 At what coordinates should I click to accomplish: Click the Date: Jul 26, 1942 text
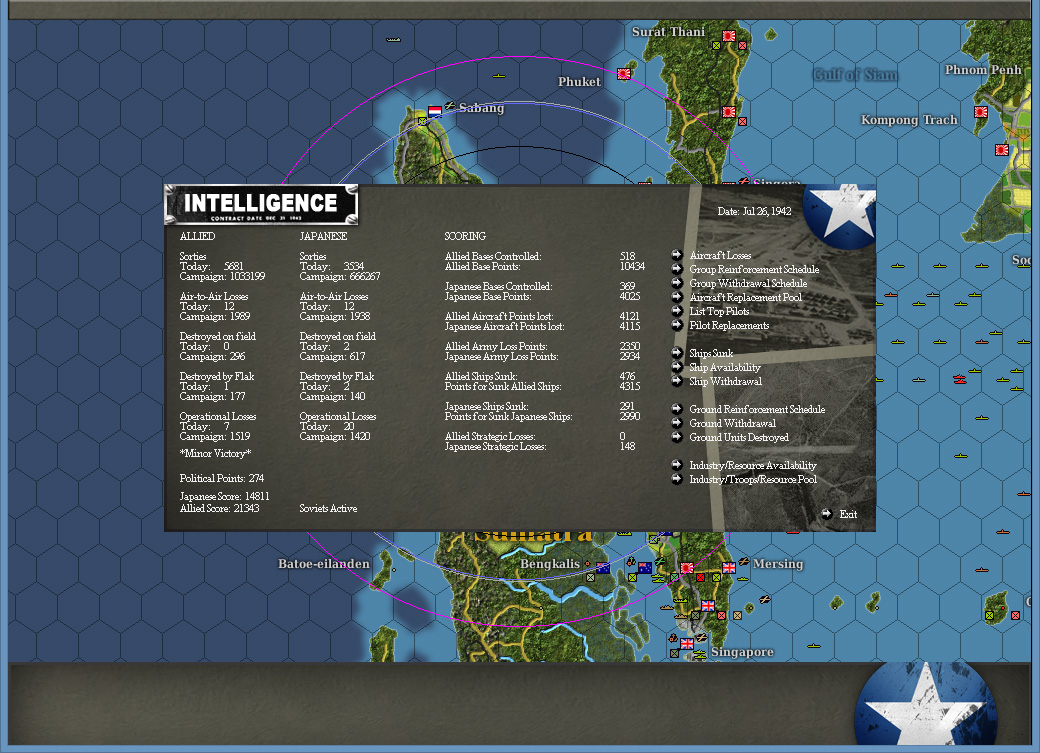(754, 212)
